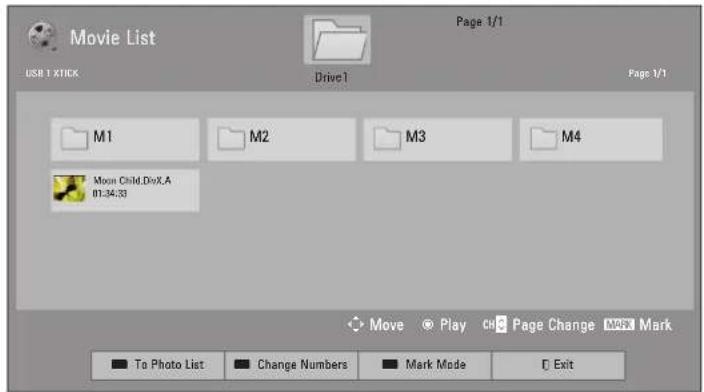The width and height of the screenshot is (704, 392).
Task: Open the M2 folder
Action: pyautogui.click(x=282, y=139)
